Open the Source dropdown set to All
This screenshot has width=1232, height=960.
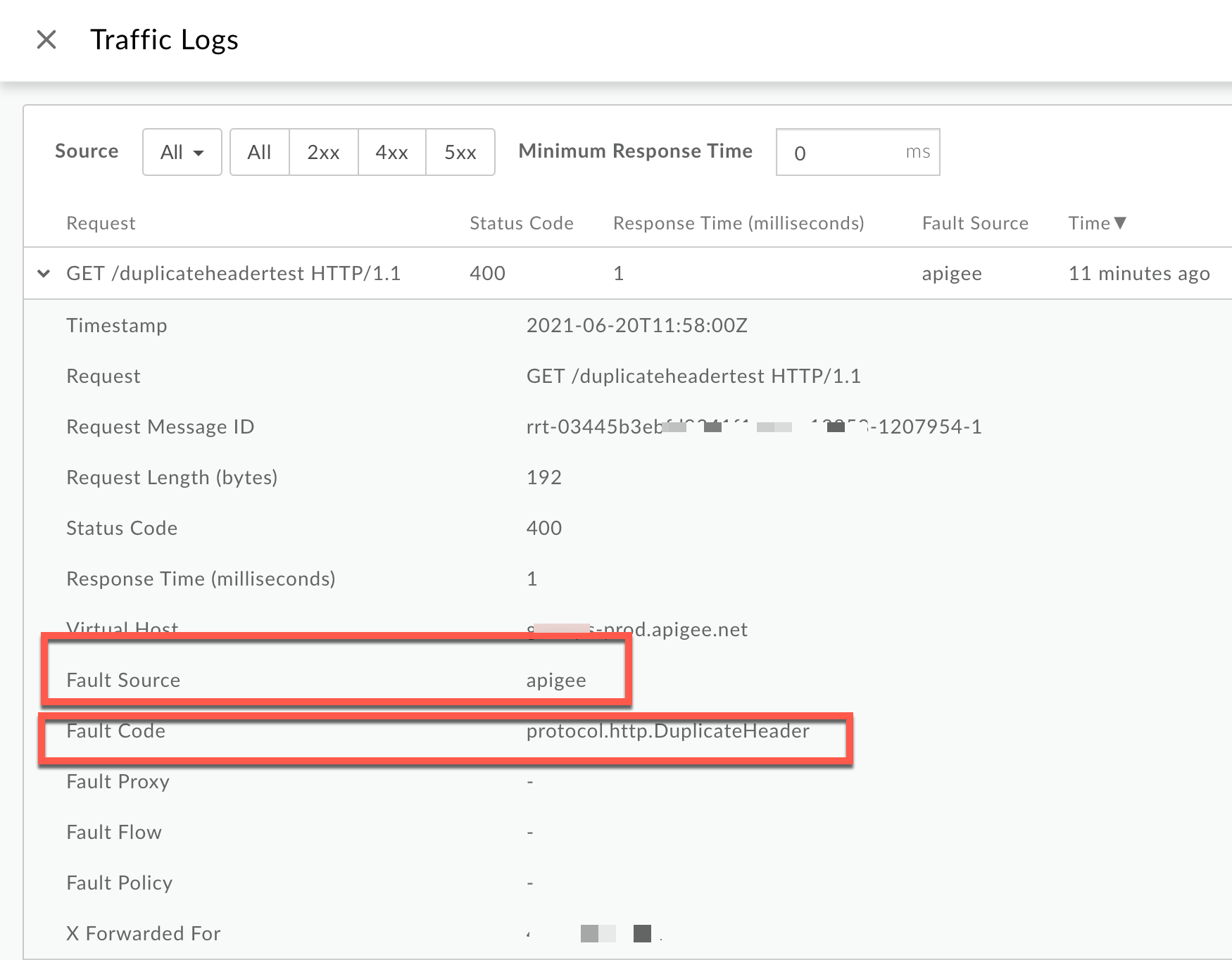(x=182, y=152)
